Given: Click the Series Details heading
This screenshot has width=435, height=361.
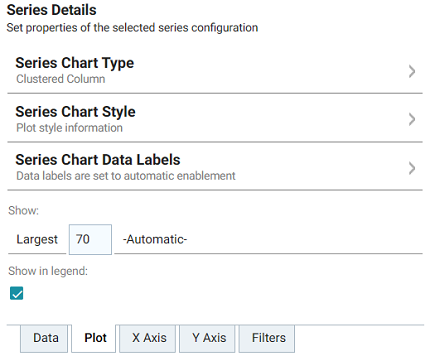Looking at the screenshot, I should tap(52, 10).
